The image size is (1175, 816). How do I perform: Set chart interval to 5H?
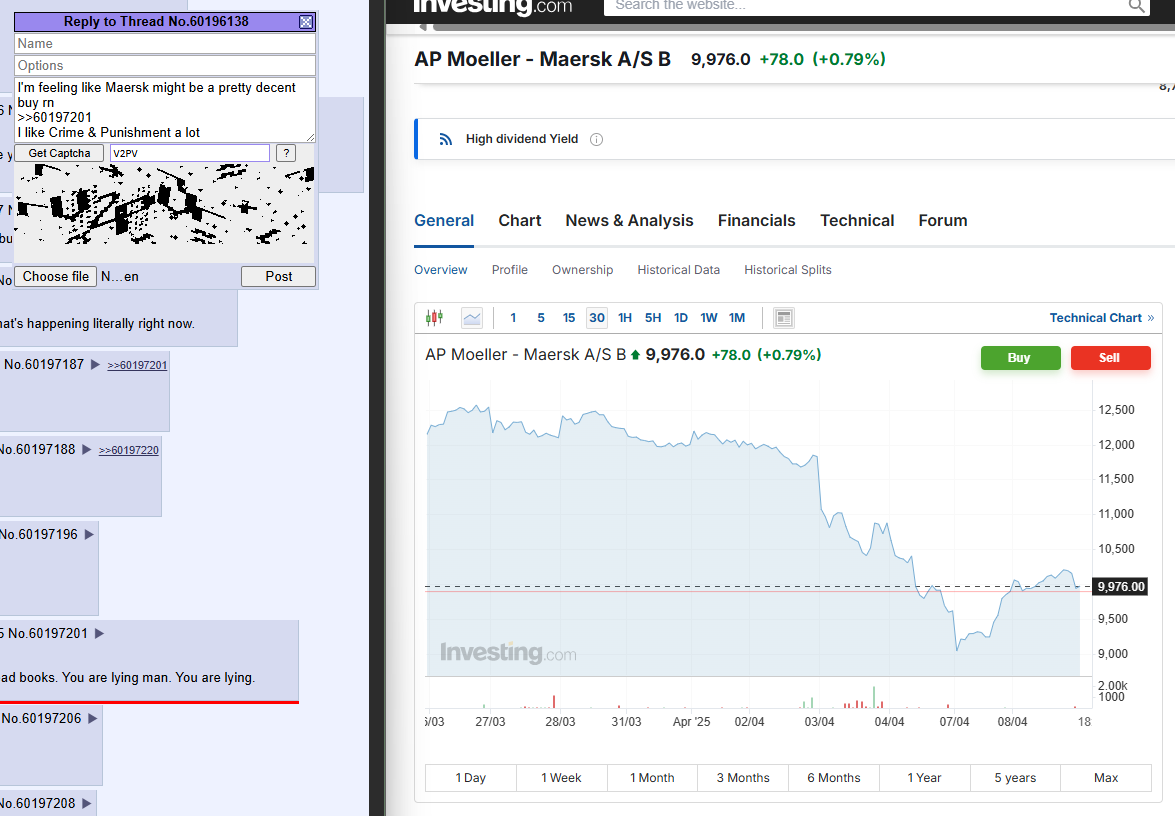tap(653, 318)
